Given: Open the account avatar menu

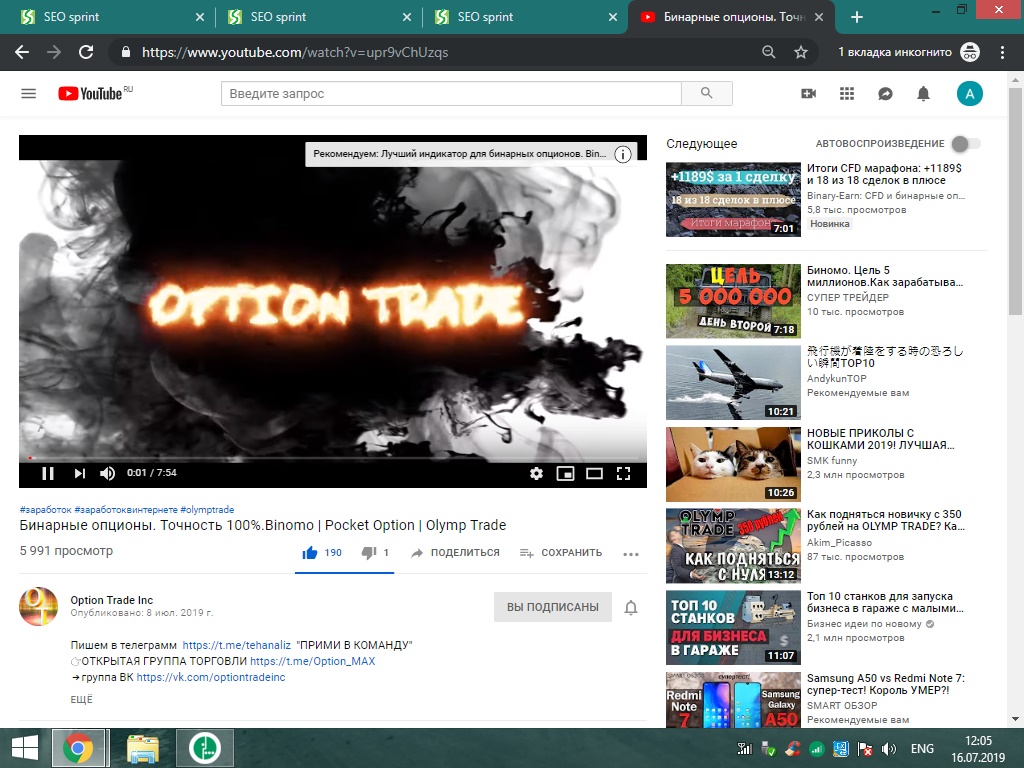Looking at the screenshot, I should click(970, 93).
